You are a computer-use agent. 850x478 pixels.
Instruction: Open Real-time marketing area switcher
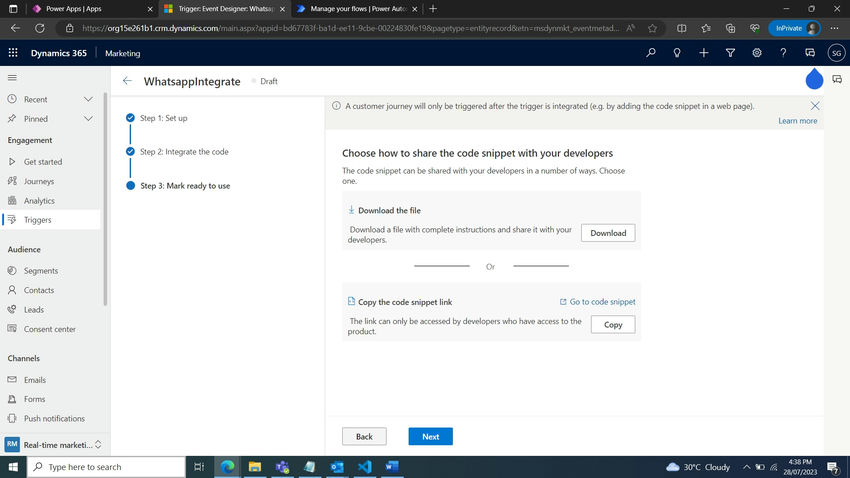(53, 444)
